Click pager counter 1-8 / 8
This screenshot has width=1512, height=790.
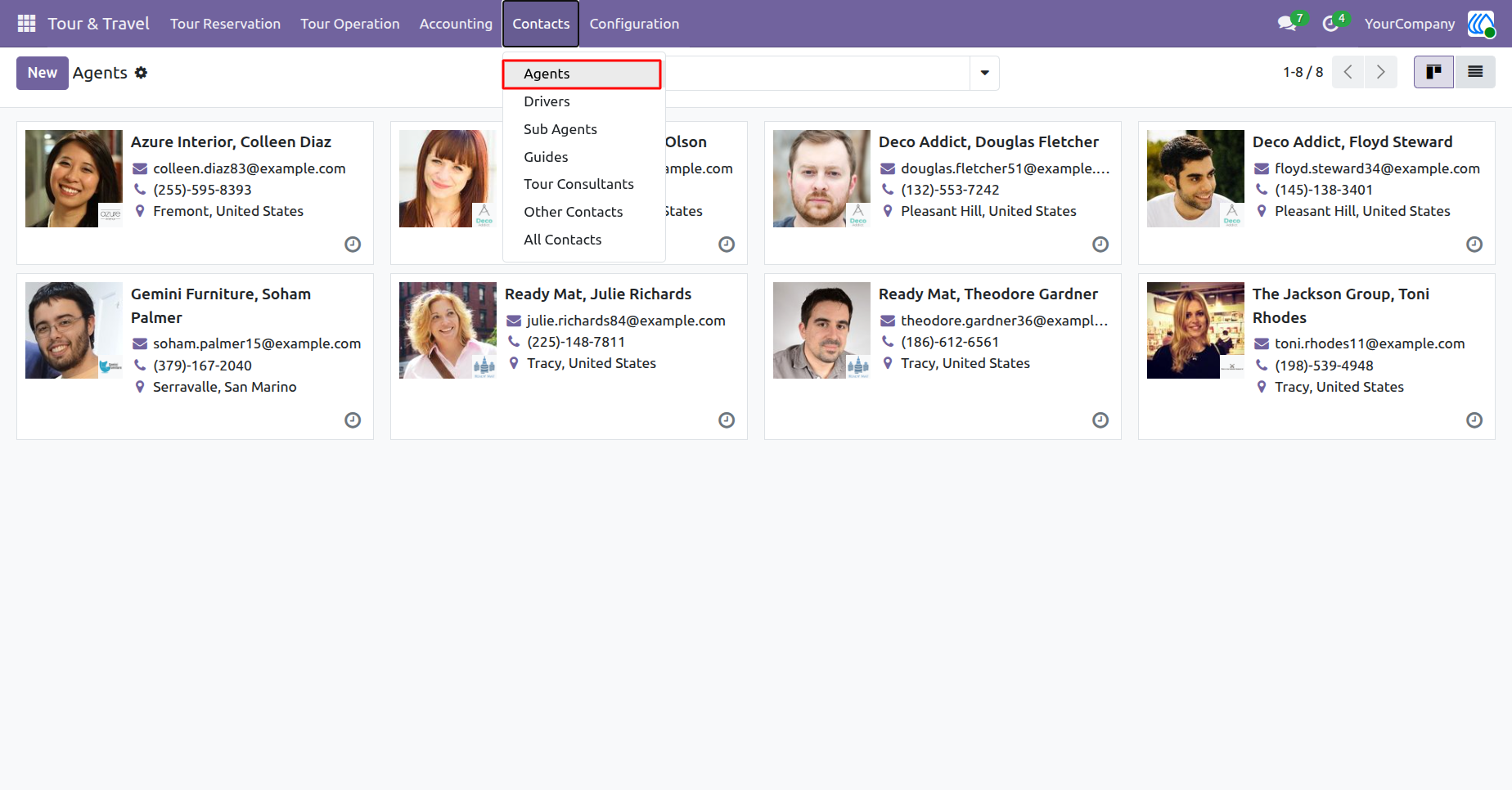1303,72
